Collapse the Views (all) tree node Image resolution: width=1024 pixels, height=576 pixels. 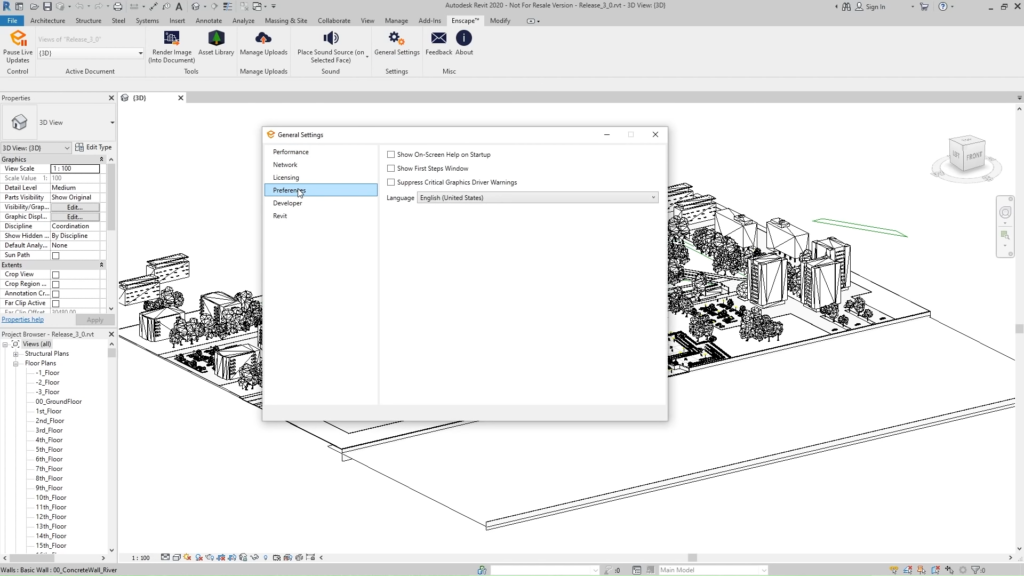coord(5,344)
